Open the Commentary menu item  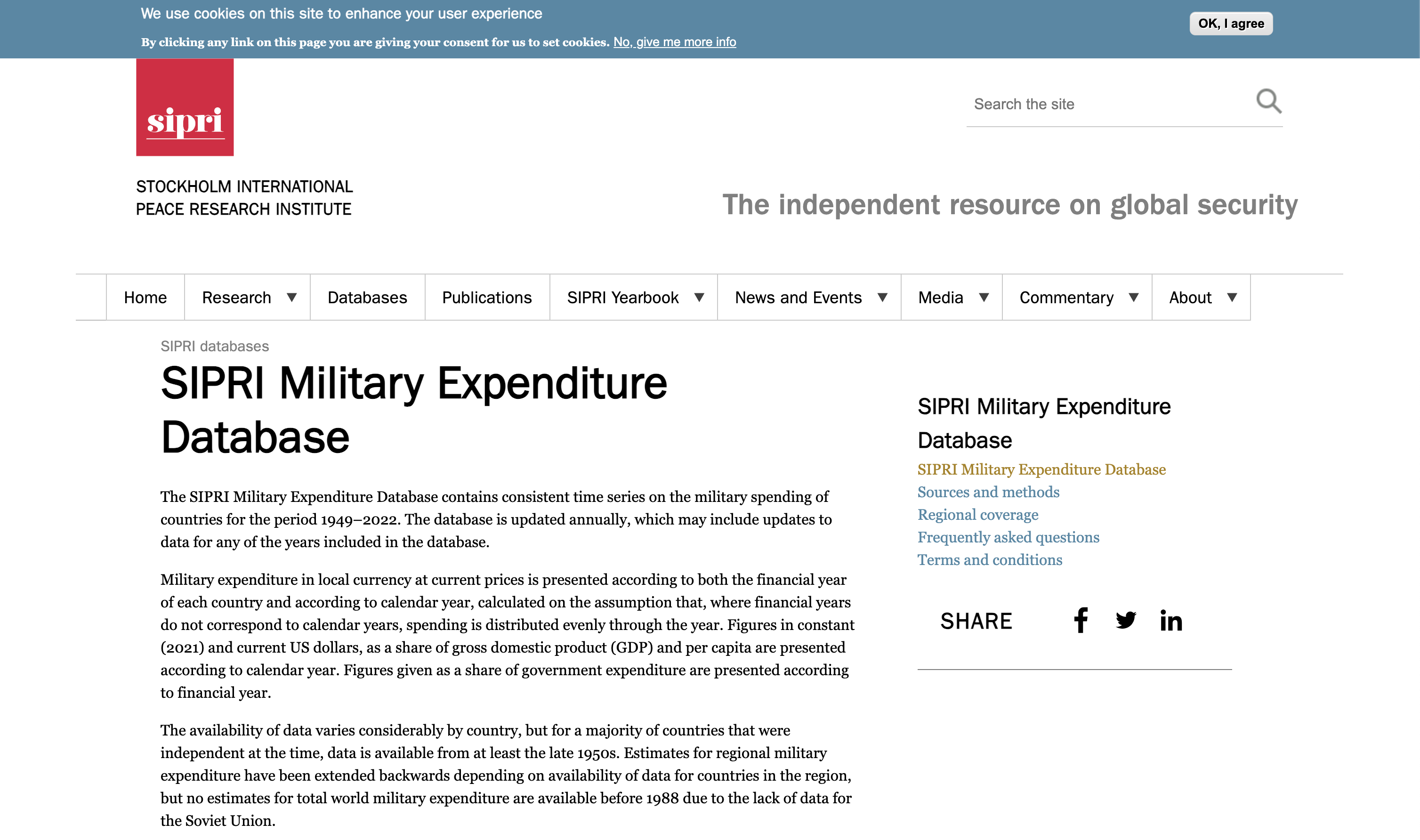[1066, 297]
